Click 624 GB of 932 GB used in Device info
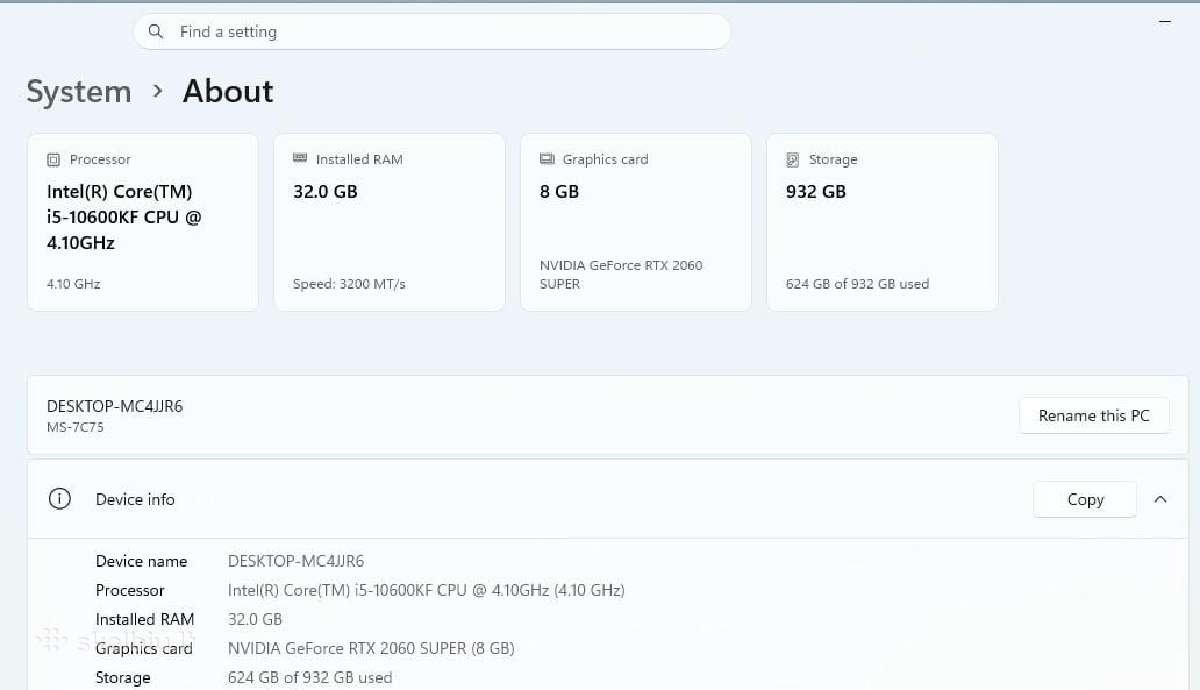The image size is (1200, 690). [x=310, y=678]
